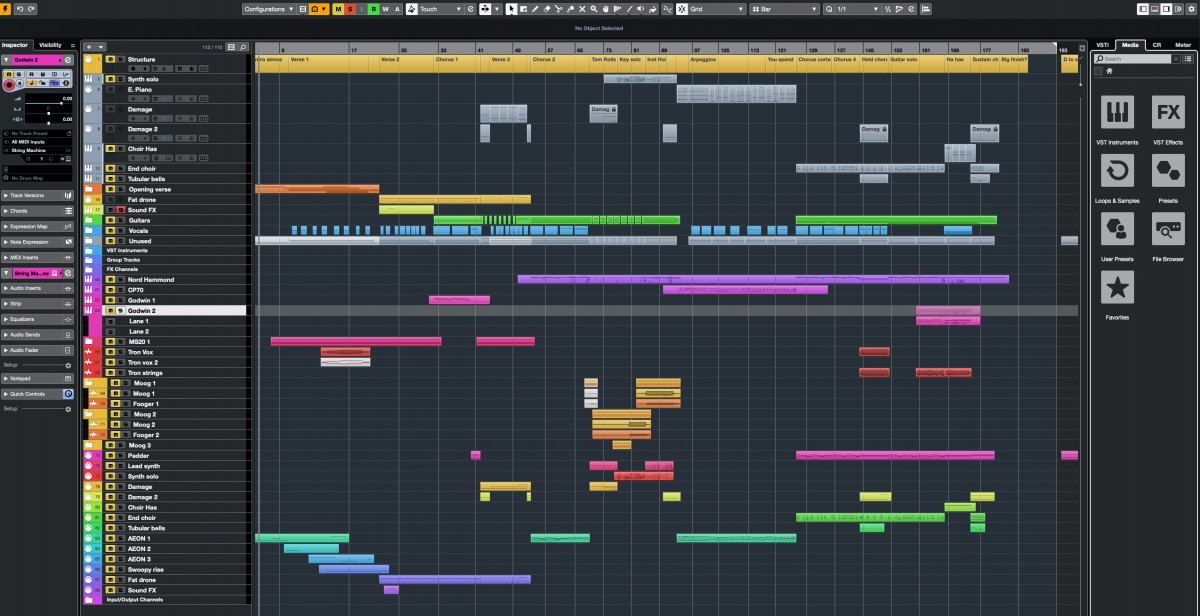Toggle the global Solo (S) state button
The width and height of the screenshot is (1200, 616).
coord(350,9)
